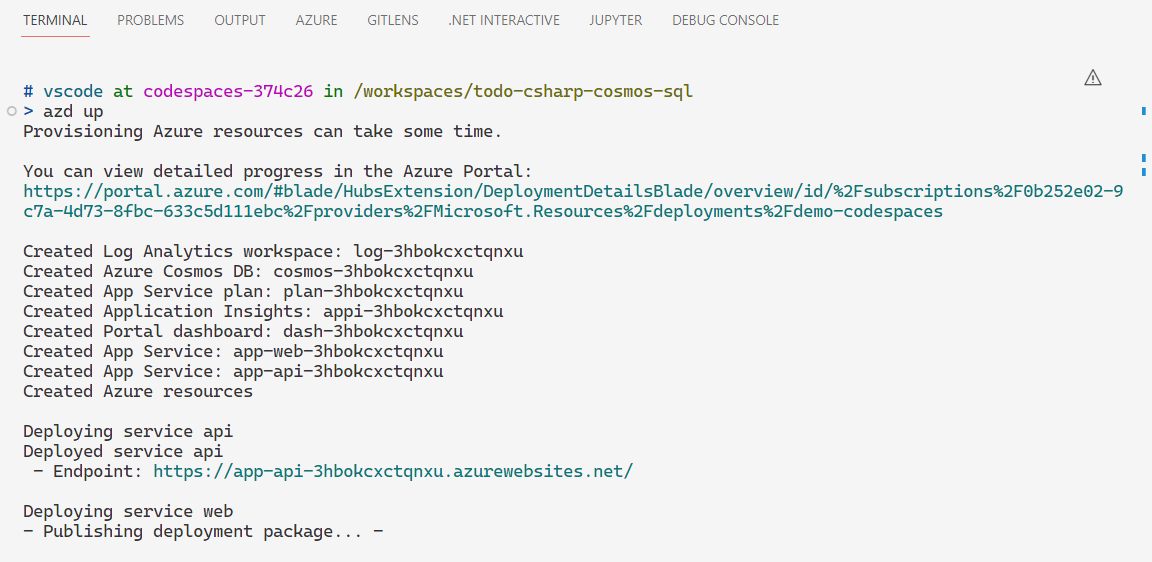Click the warning triangle icon in terminal

(1092, 77)
